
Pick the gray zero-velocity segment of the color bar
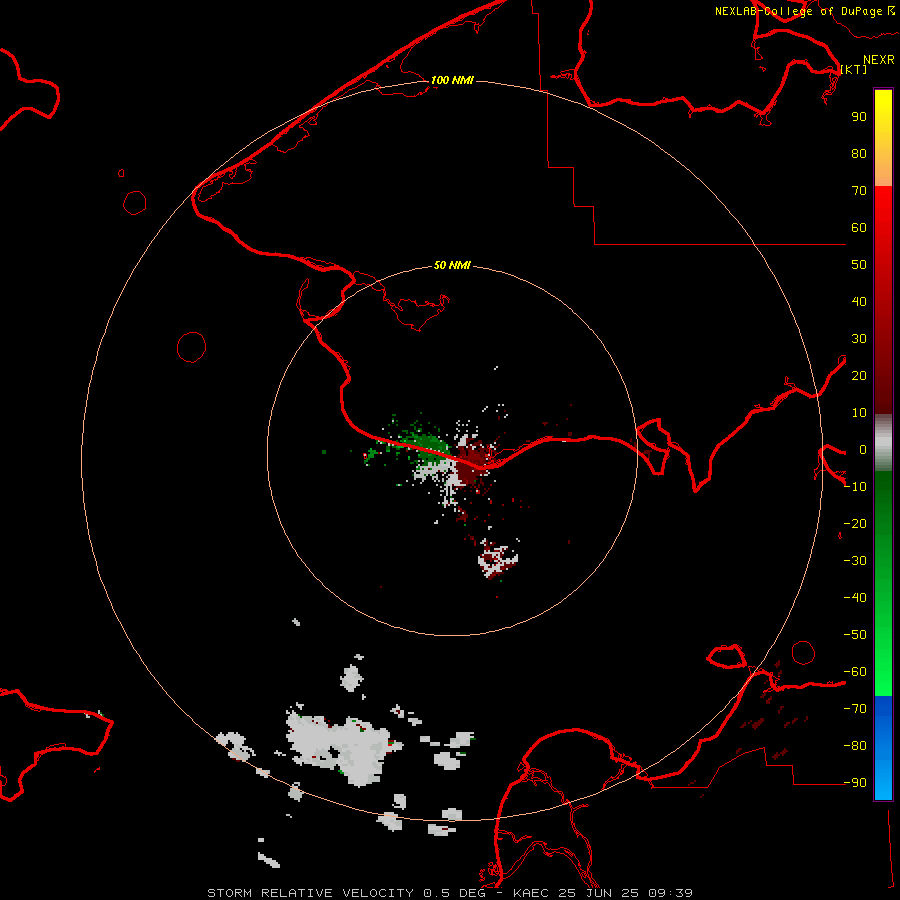point(883,443)
